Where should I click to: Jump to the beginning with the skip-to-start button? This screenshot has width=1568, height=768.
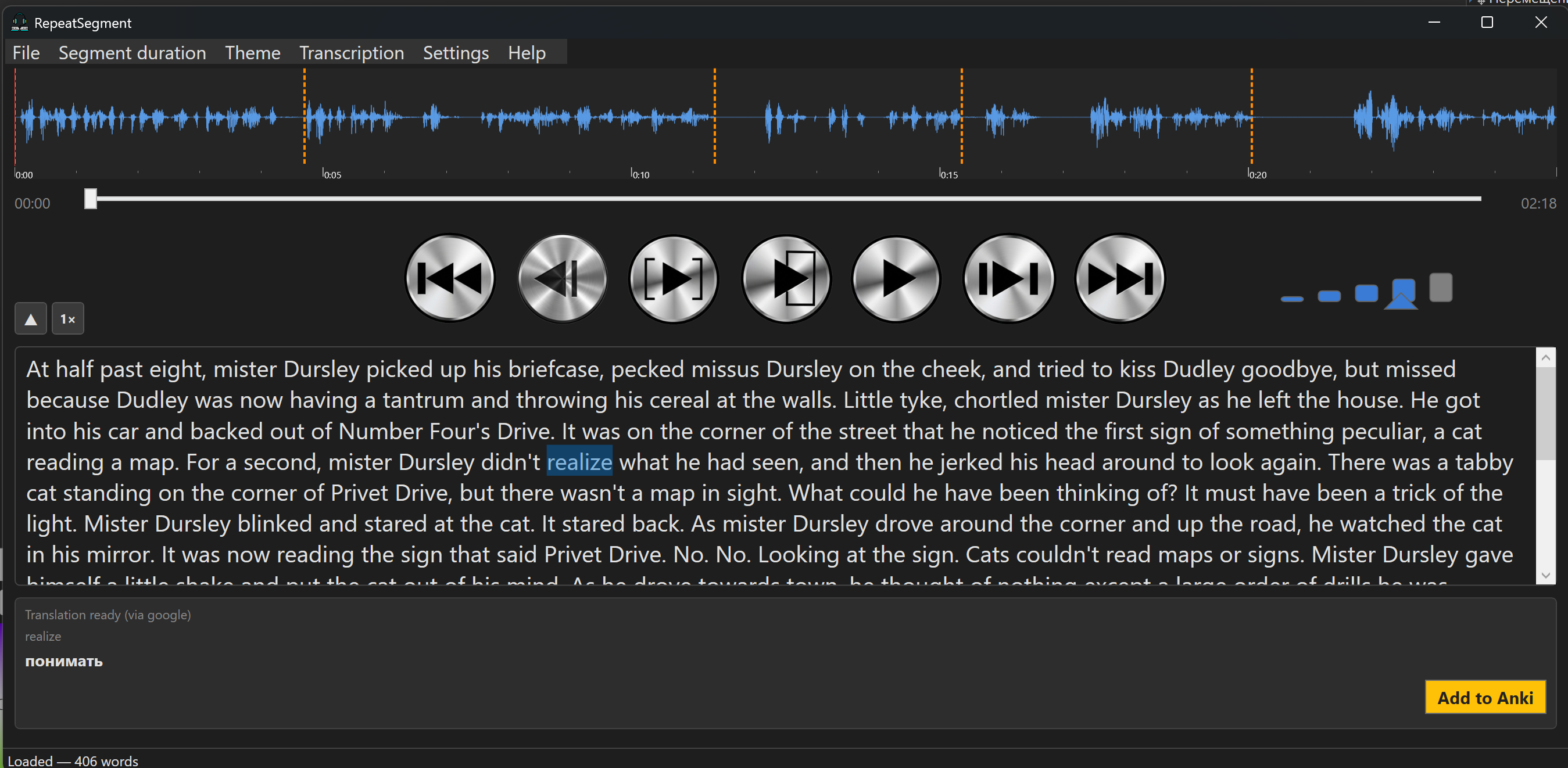point(450,279)
